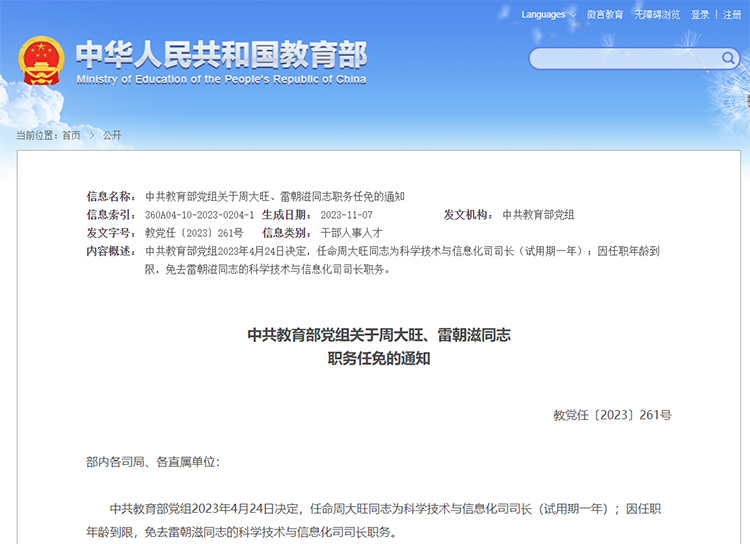Click the breadcrumb arrow separator
Screen dimensions: 750x544
[x=91, y=135]
